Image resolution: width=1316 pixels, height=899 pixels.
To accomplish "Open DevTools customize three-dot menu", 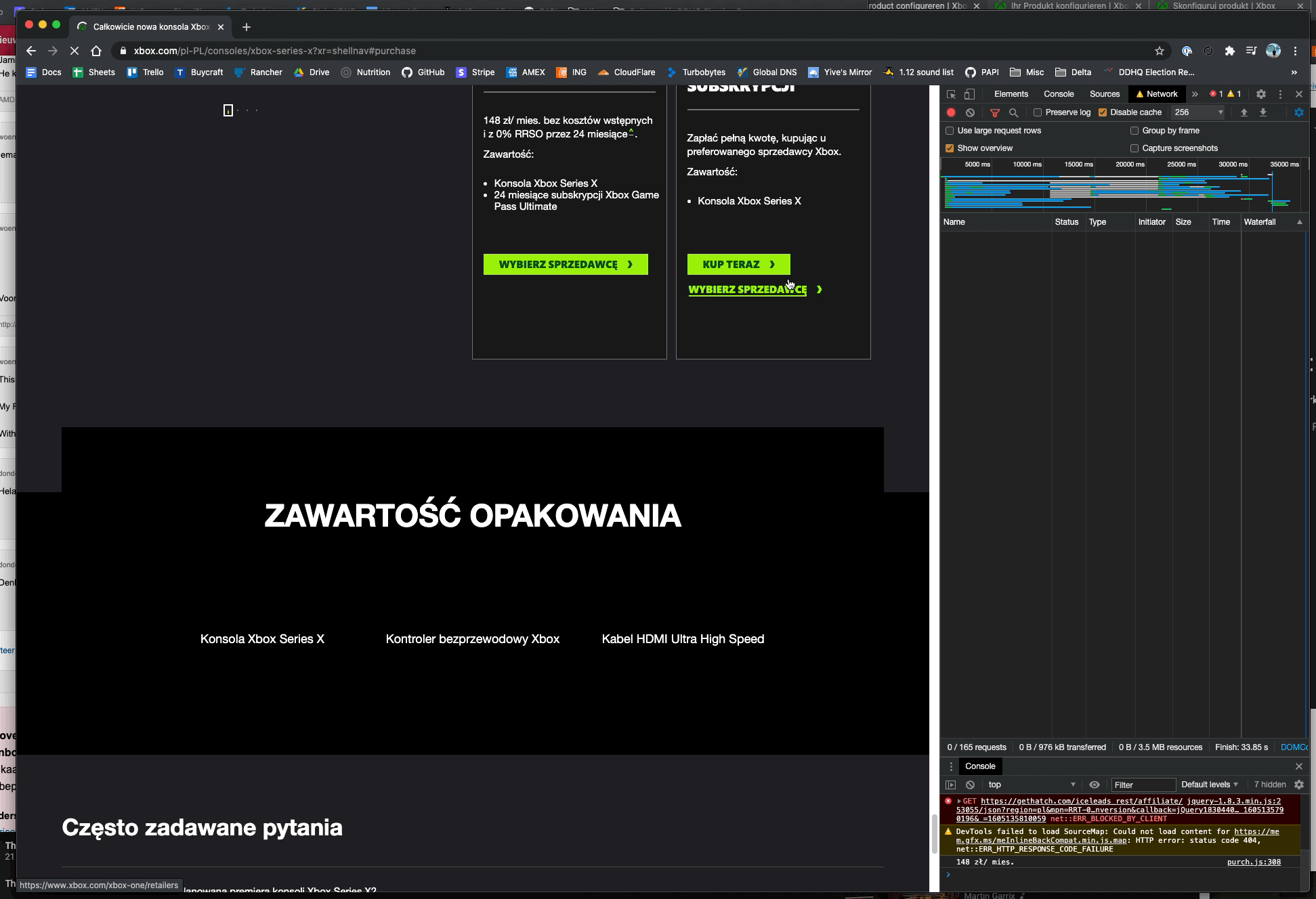I will pyautogui.click(x=1280, y=94).
